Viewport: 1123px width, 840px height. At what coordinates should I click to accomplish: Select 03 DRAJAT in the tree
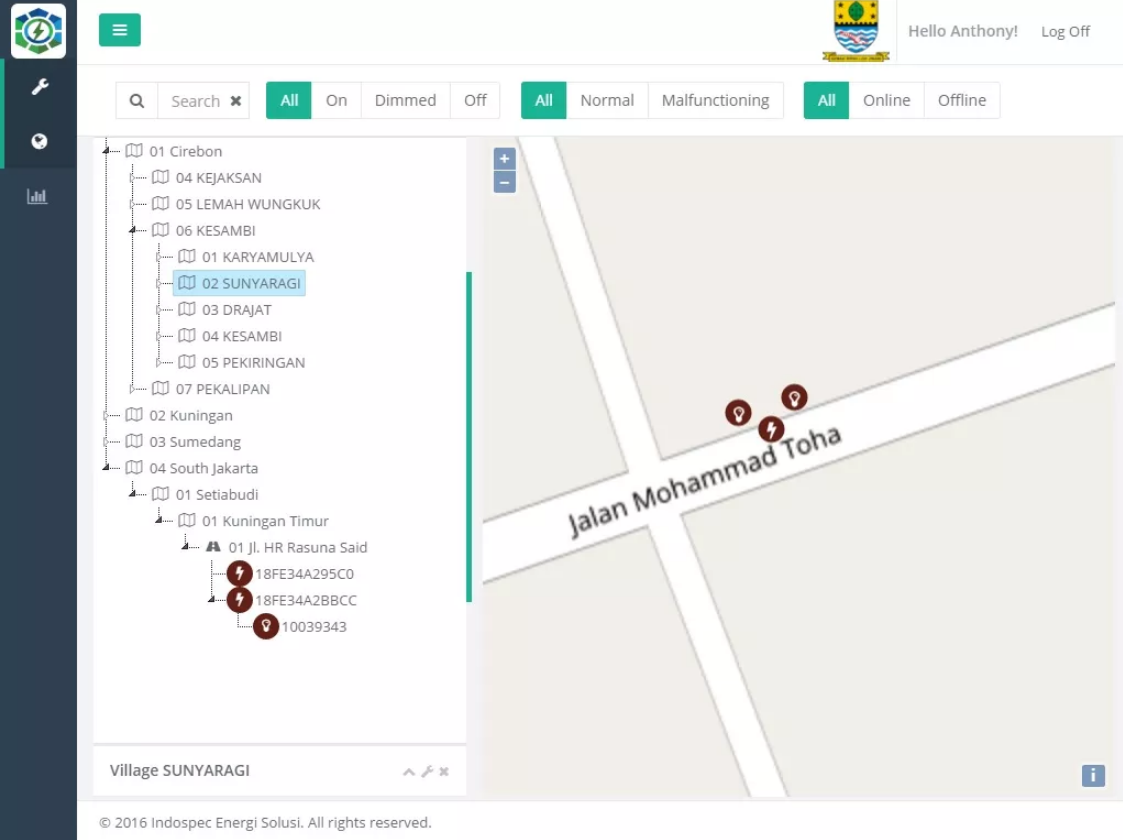tap(236, 310)
